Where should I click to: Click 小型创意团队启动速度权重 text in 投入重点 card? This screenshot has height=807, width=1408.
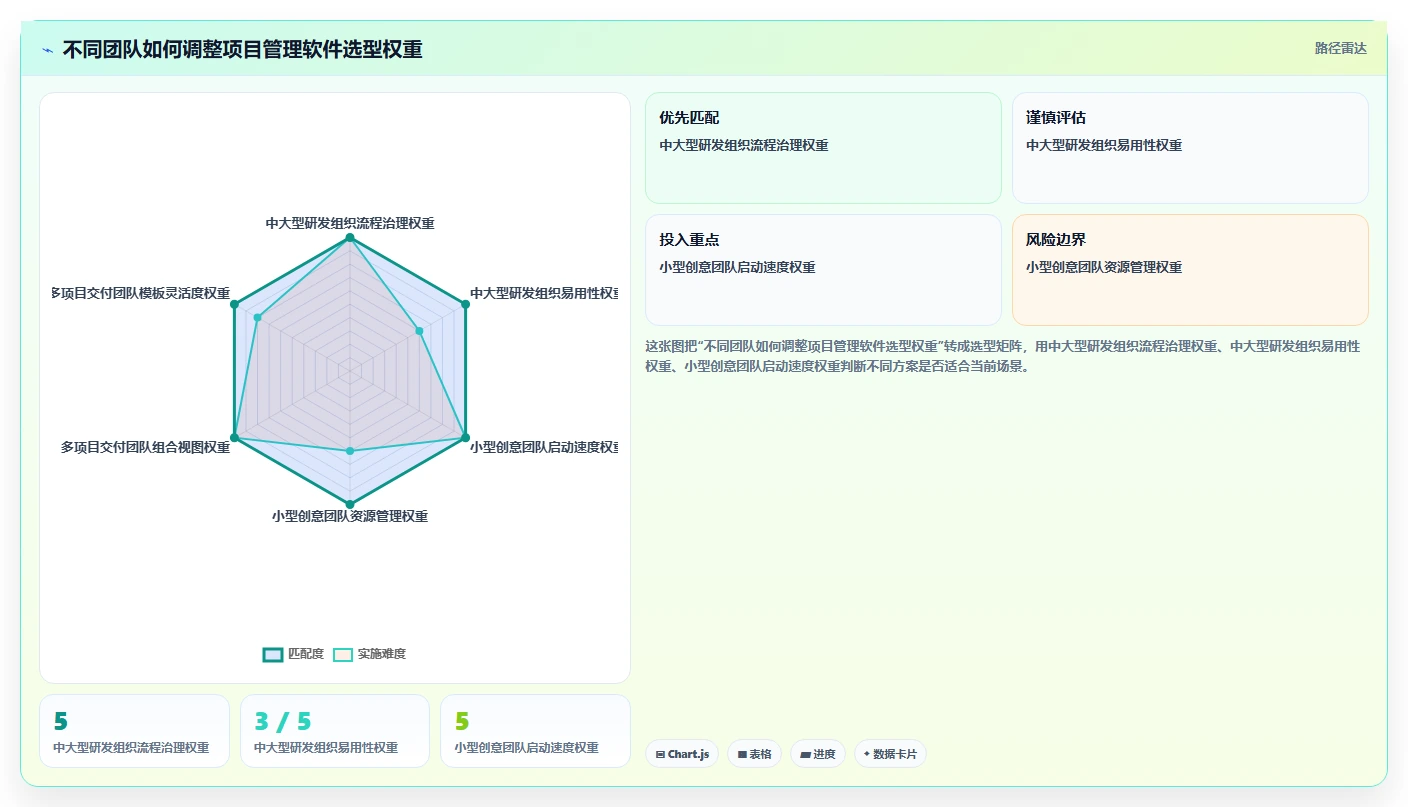point(737,267)
